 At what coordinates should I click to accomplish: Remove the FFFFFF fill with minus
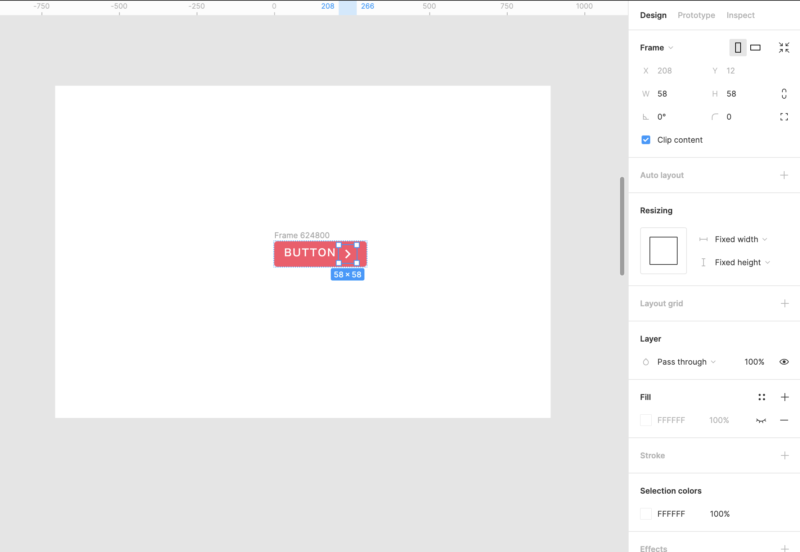point(784,420)
